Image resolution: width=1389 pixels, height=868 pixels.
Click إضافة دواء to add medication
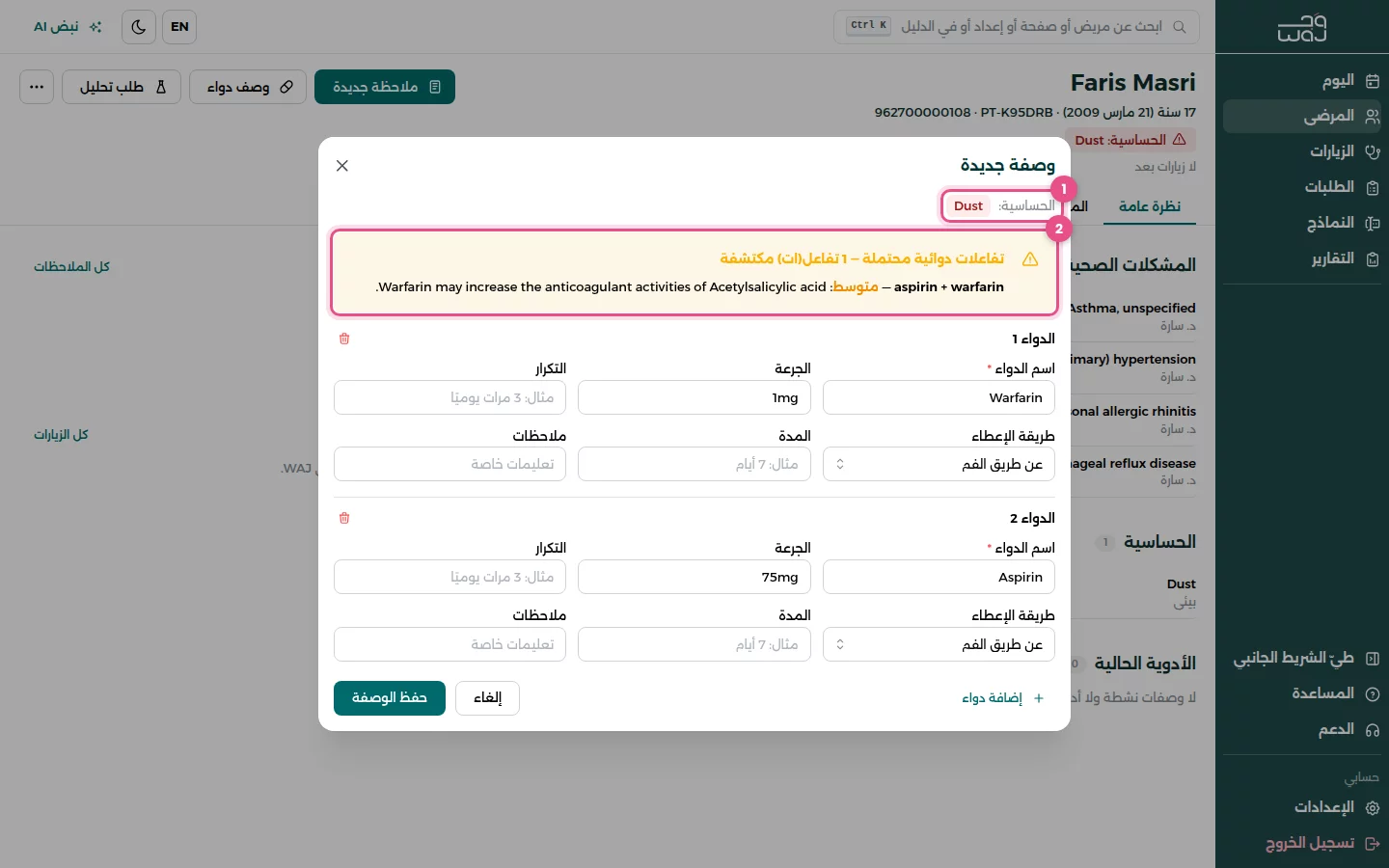point(1003,698)
